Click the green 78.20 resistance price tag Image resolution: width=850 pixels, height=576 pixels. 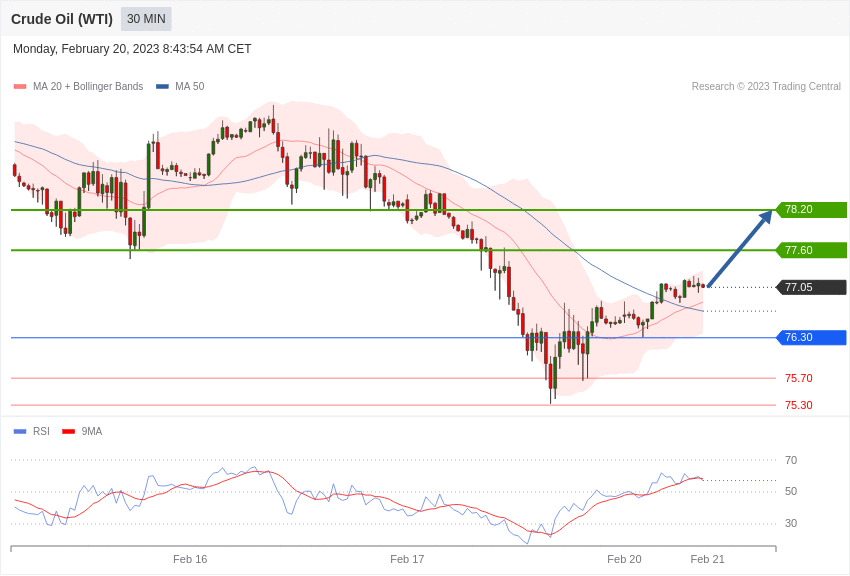(811, 210)
